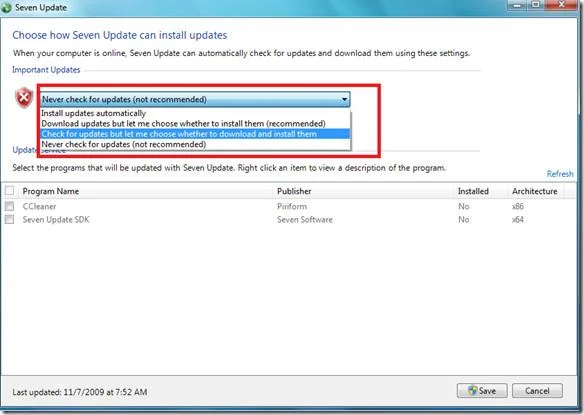Screen dimensions: 584x415
Task: Click the red shield warning icon
Action: coord(24,98)
